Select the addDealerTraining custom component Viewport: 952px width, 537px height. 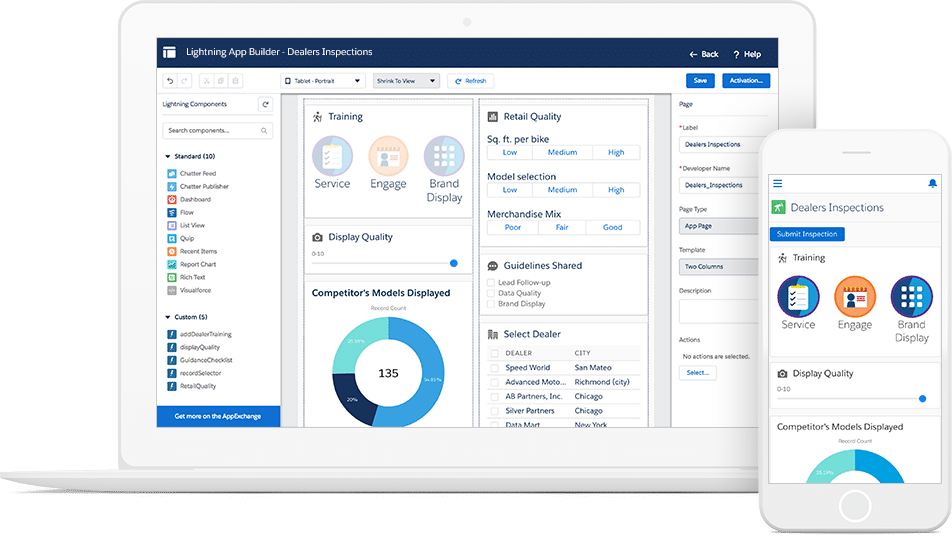click(200, 334)
